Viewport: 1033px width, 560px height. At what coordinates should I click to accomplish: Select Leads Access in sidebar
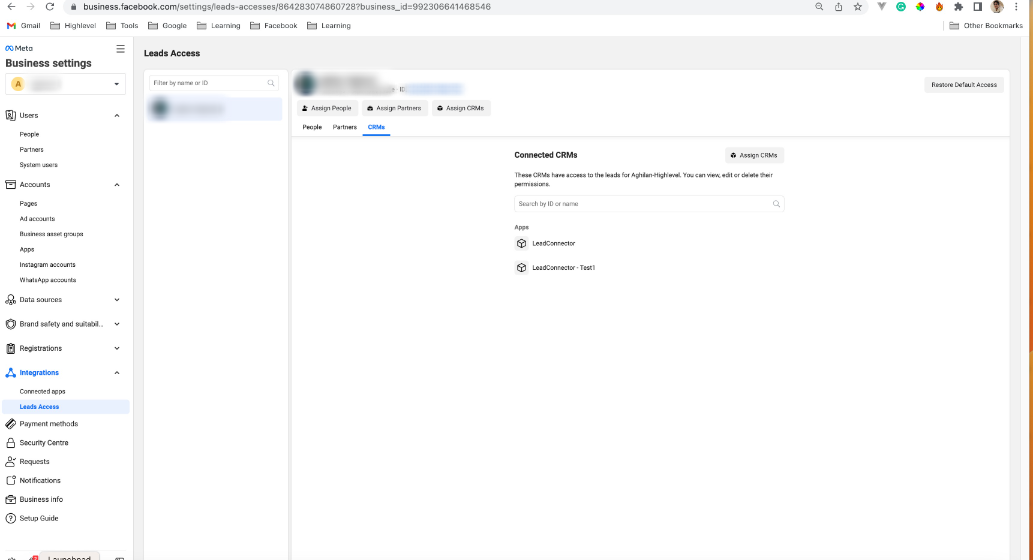click(65, 407)
